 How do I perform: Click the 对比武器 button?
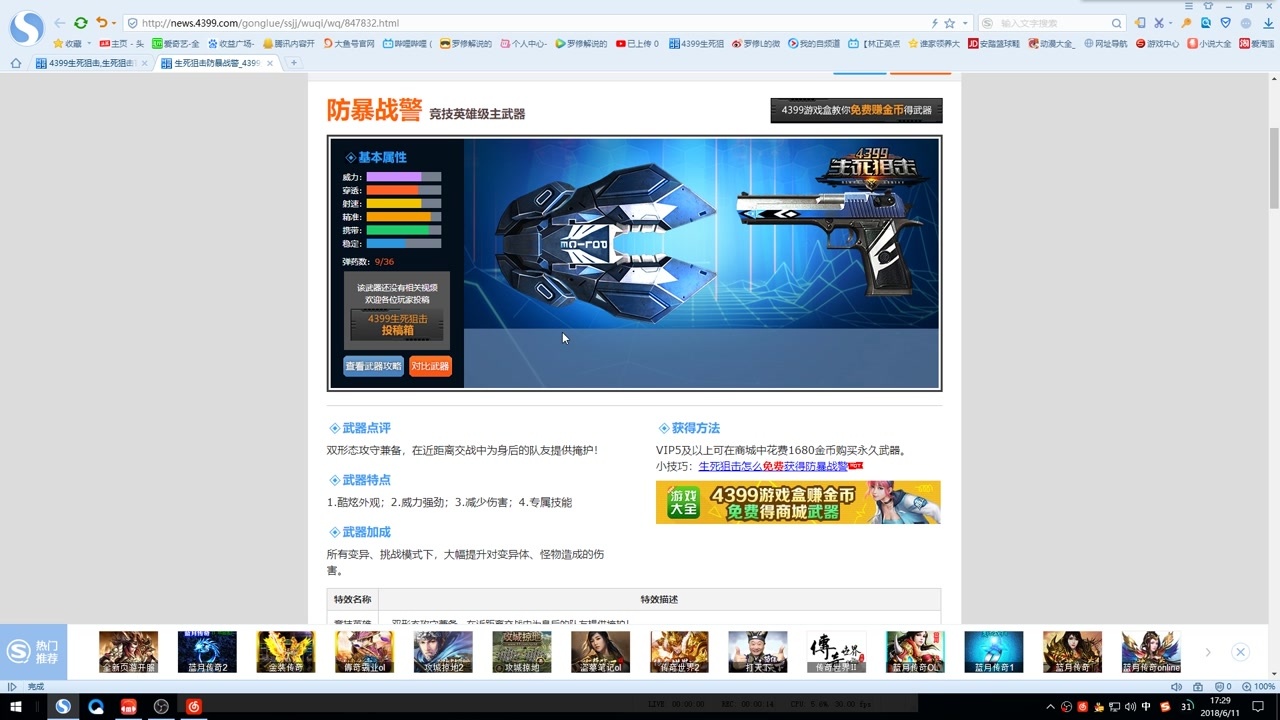coord(430,366)
